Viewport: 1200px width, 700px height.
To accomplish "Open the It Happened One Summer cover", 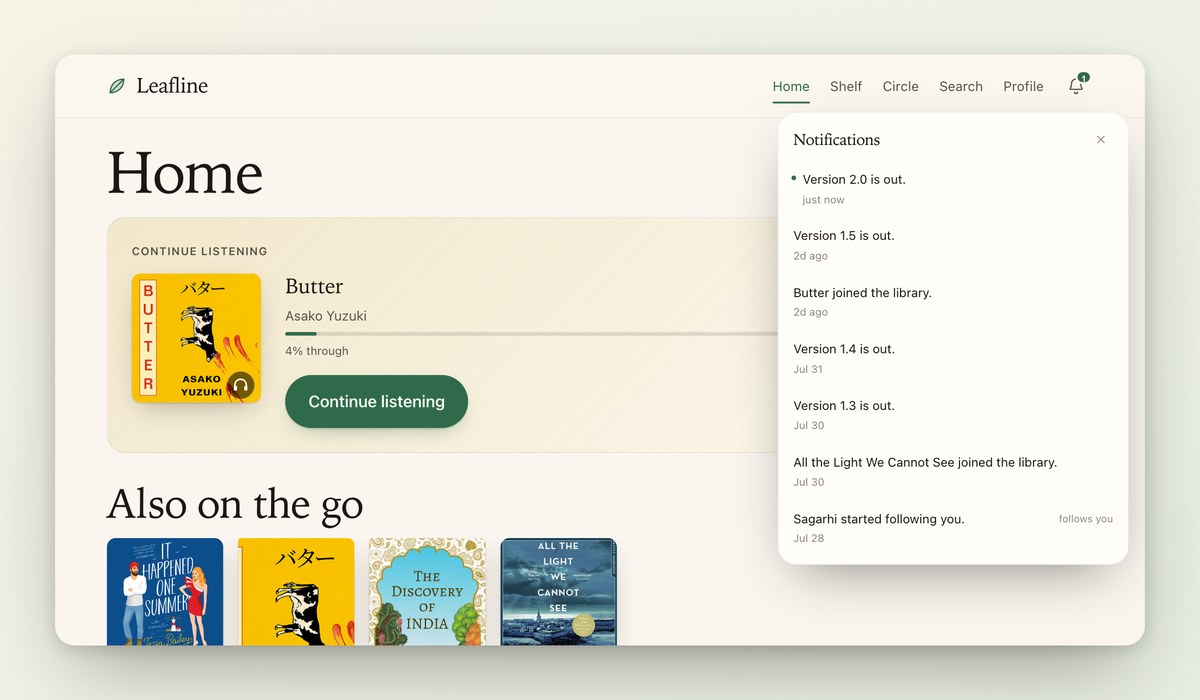I will pos(165,592).
